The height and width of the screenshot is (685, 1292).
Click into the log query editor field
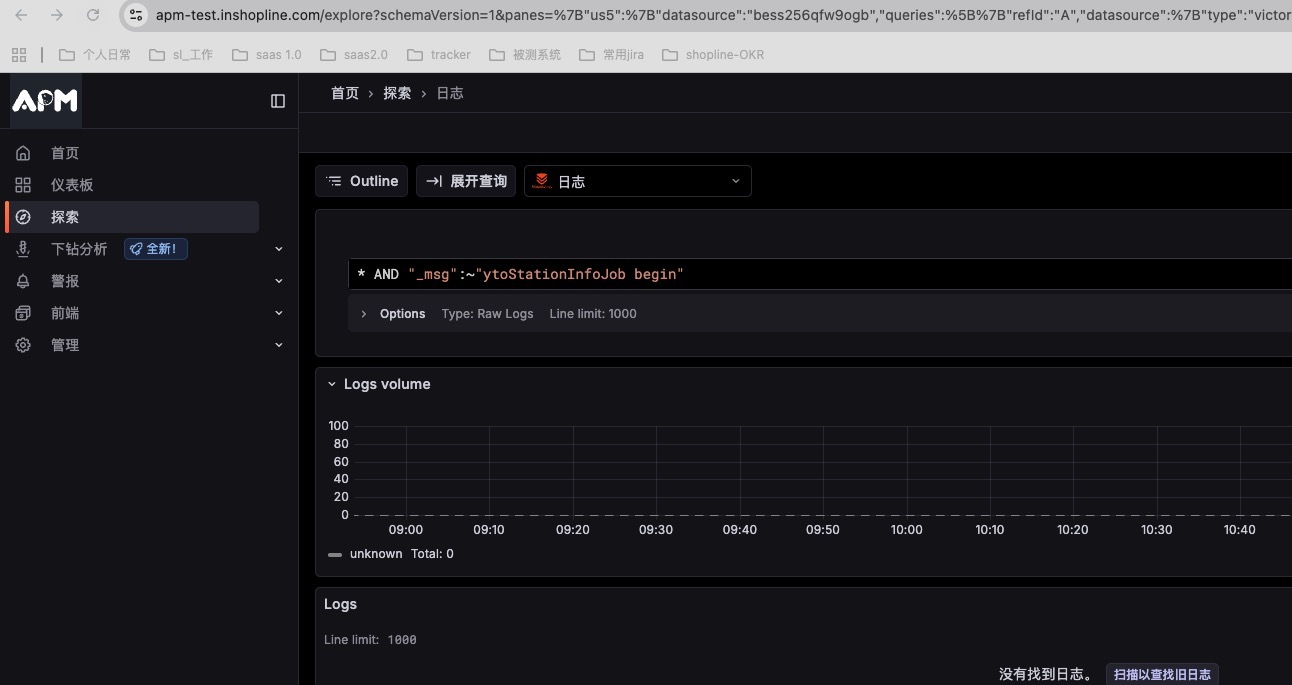820,274
